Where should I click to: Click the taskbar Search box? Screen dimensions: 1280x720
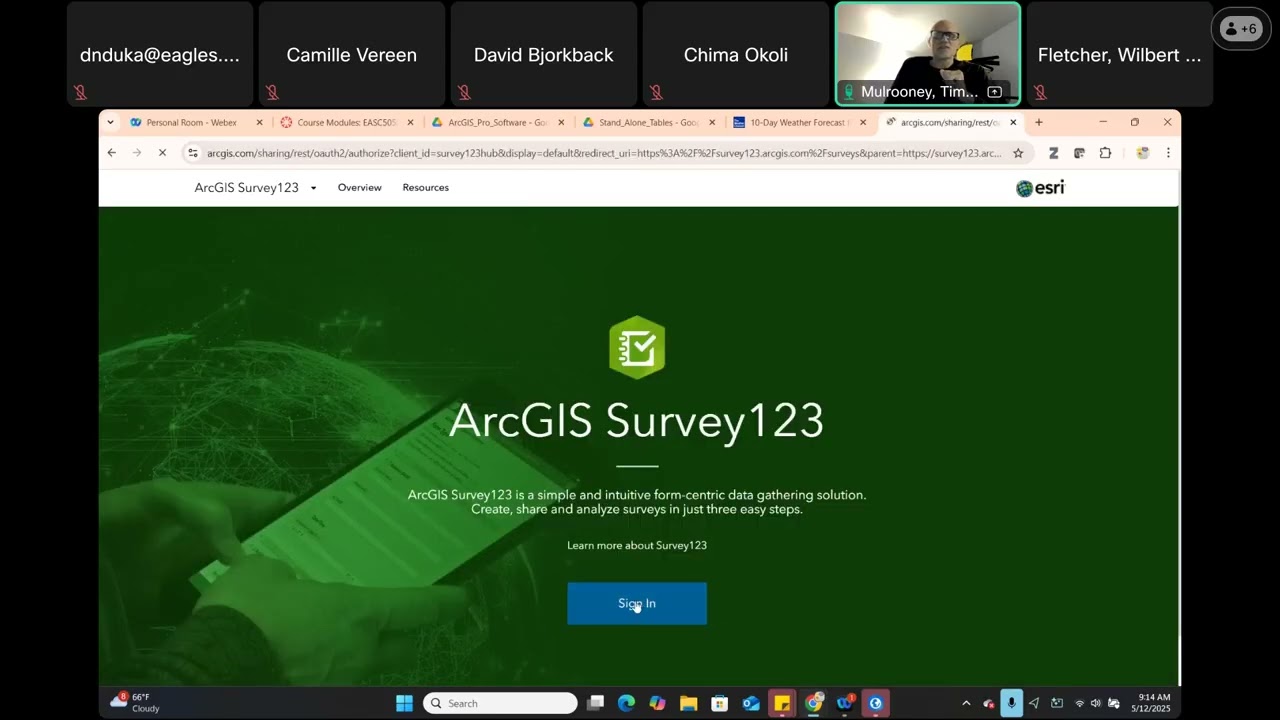500,703
